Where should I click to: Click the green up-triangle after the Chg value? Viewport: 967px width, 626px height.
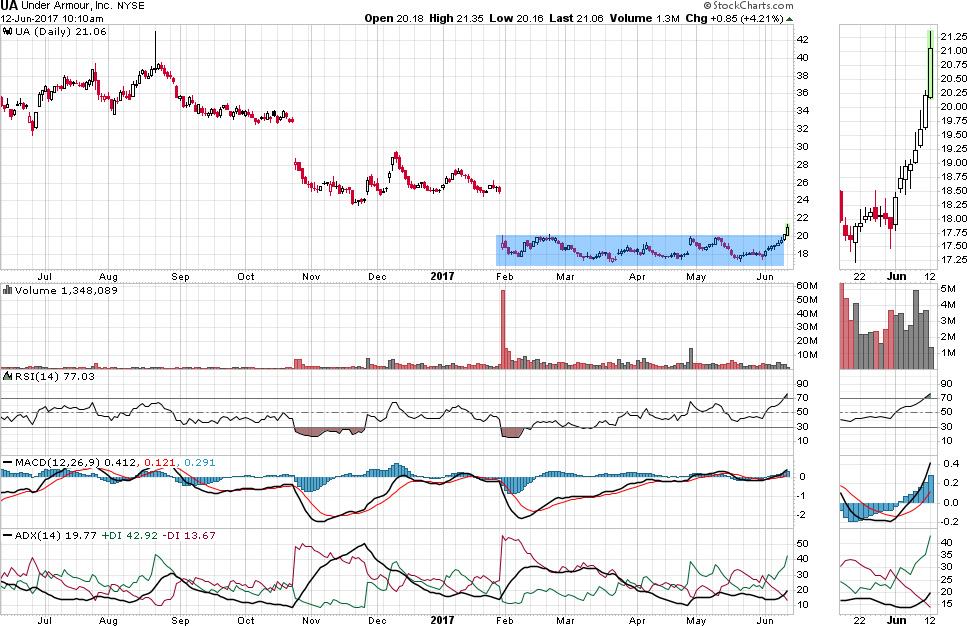click(790, 19)
